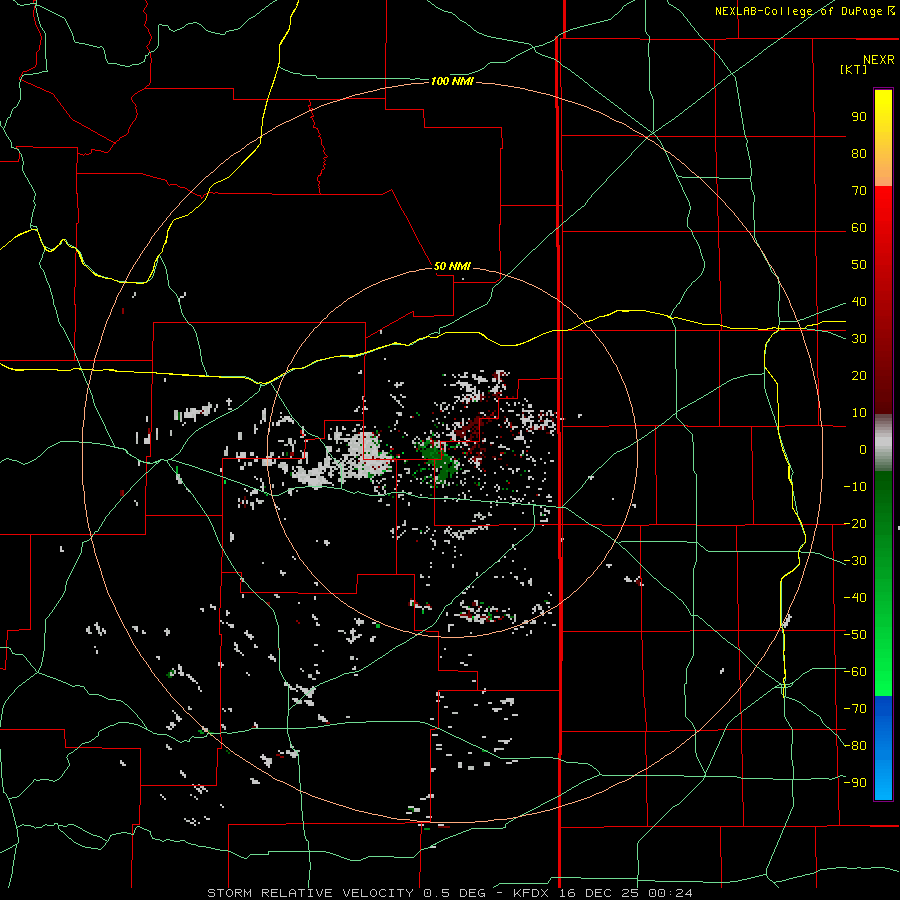Image resolution: width=900 pixels, height=900 pixels.
Task: Click the -30 value on the velocity scale
Action: (x=855, y=561)
